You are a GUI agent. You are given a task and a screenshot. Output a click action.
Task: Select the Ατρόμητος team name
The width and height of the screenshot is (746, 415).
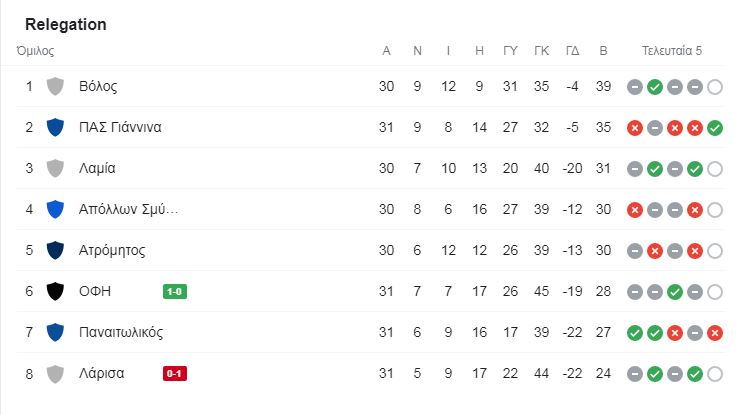point(112,250)
